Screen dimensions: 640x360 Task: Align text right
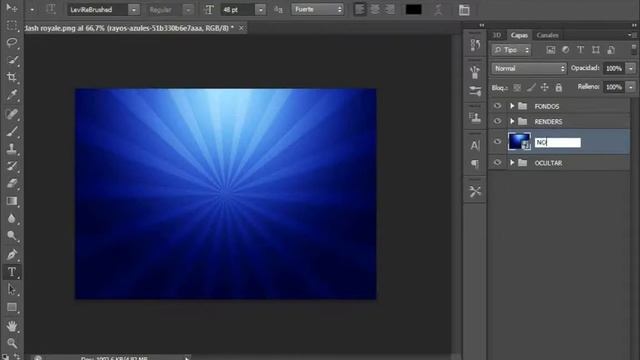(390, 9)
